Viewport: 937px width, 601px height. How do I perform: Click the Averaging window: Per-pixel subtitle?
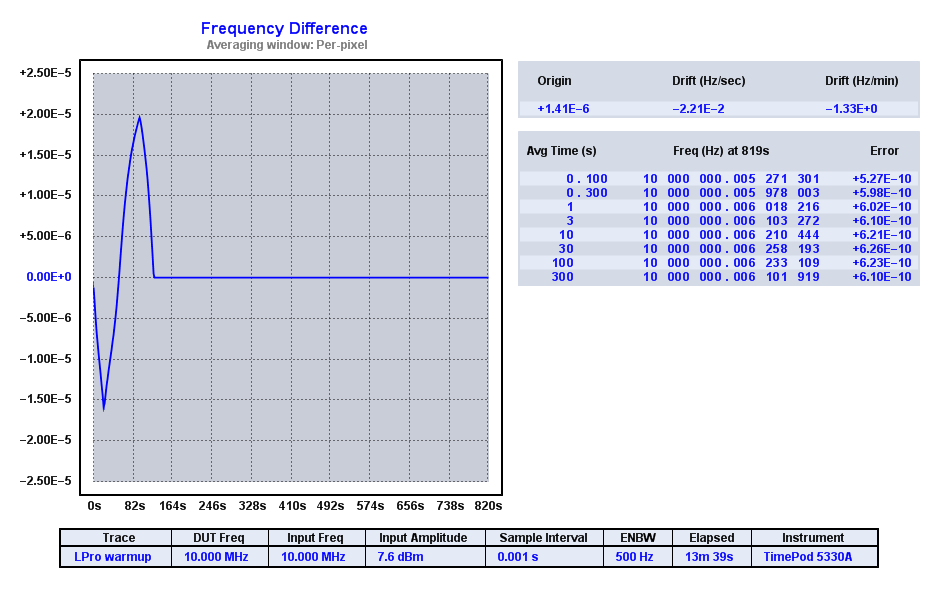tap(286, 45)
